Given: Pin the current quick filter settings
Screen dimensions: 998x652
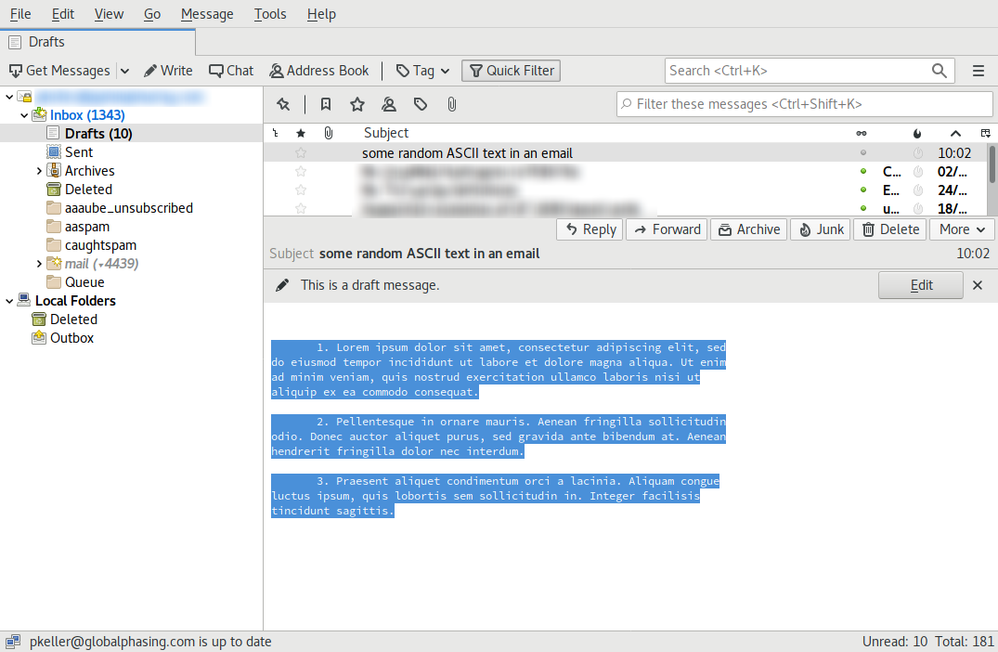Looking at the screenshot, I should [x=283, y=104].
